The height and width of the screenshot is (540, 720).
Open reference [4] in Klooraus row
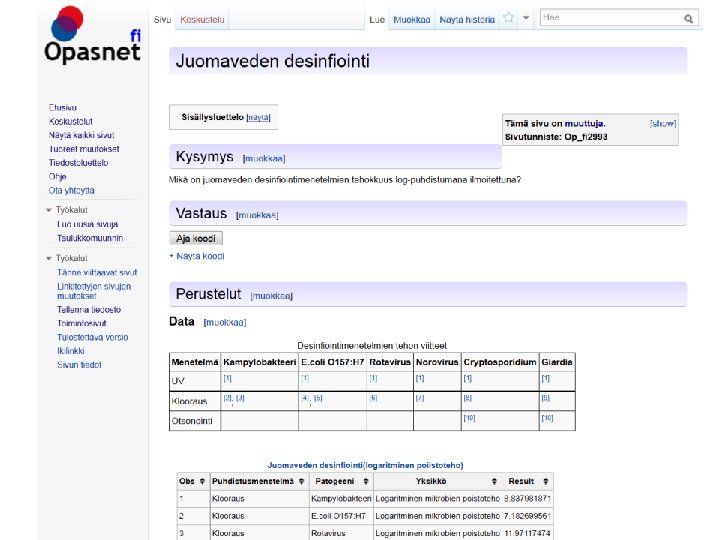tap(306, 398)
